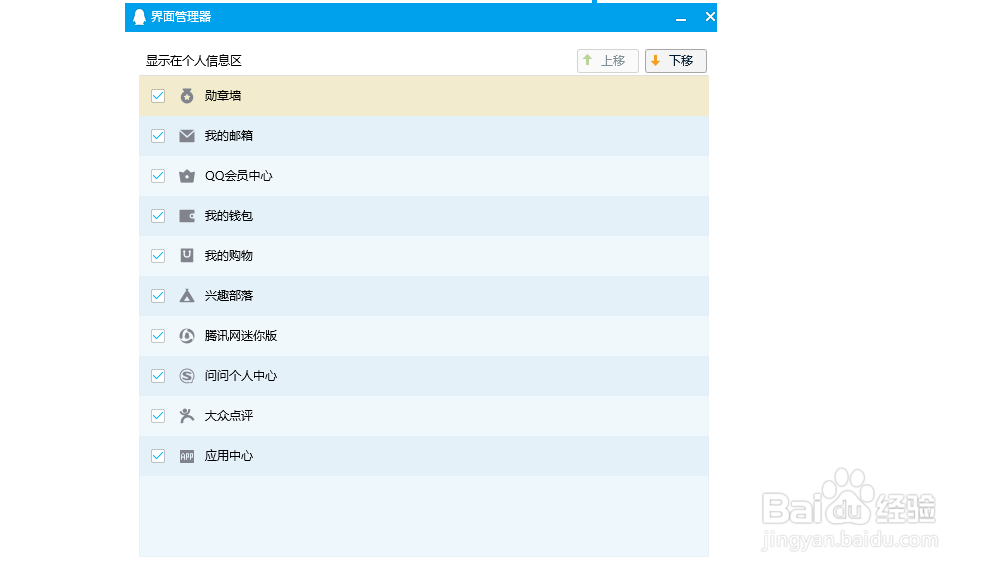Minimize the 界面管理器 window
This screenshot has height=574, width=993.
pos(681,18)
